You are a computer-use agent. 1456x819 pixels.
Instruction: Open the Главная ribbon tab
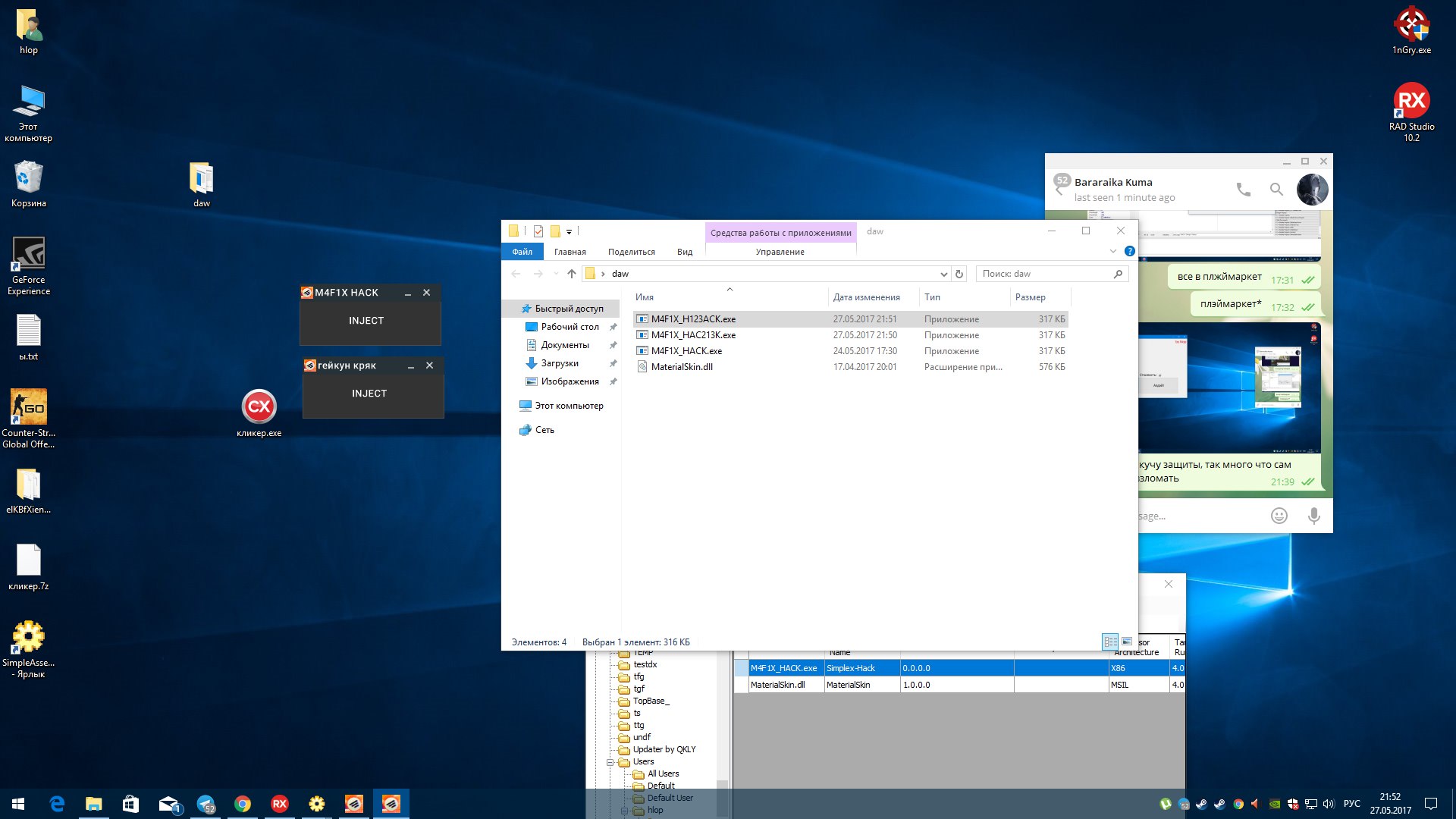[570, 252]
